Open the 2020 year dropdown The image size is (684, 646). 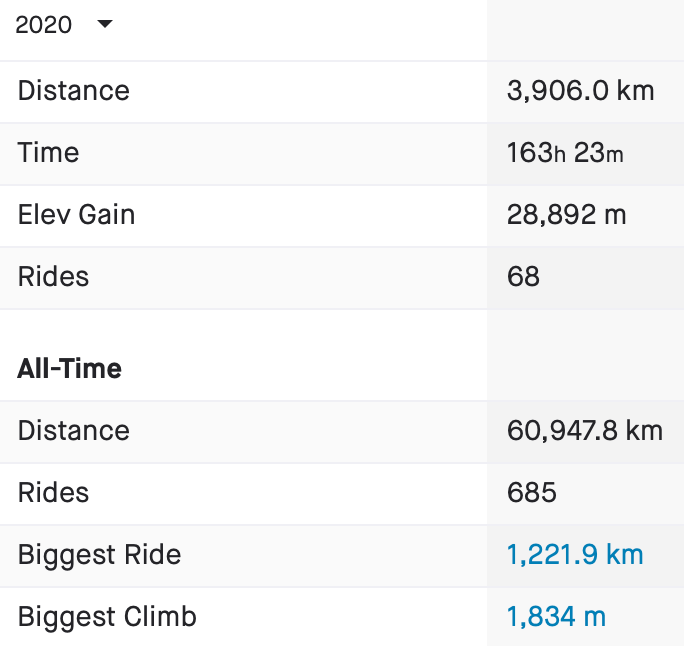pos(64,25)
